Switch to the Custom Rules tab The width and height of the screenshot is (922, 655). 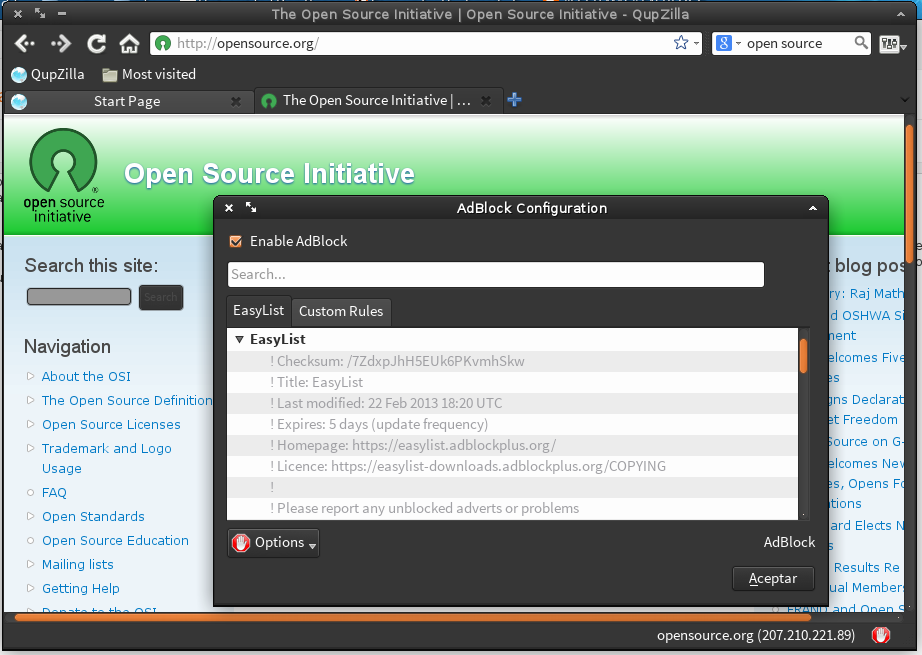point(340,311)
